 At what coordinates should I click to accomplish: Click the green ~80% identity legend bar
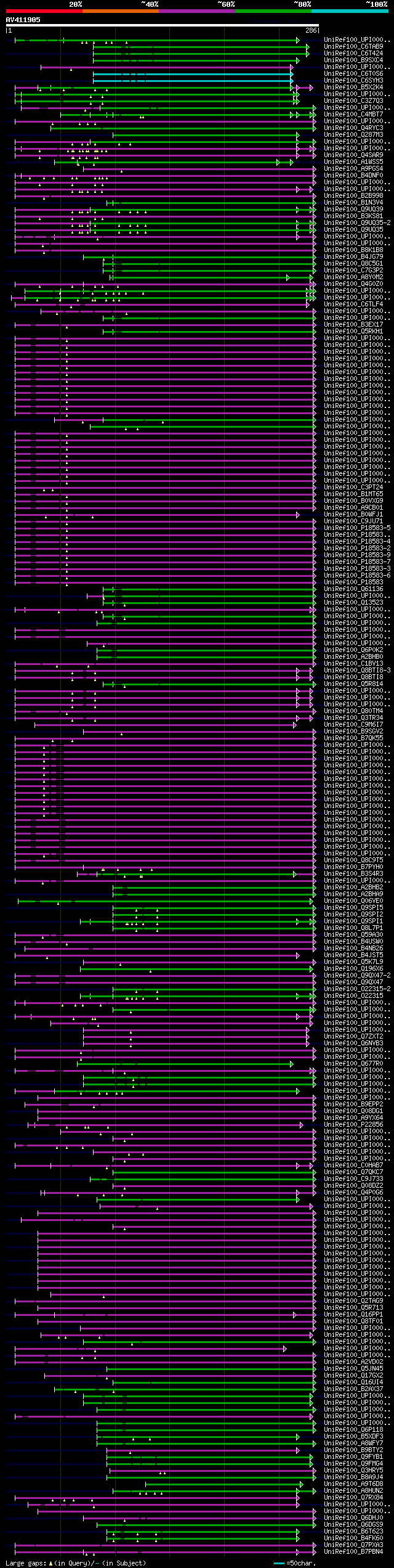pos(273,11)
